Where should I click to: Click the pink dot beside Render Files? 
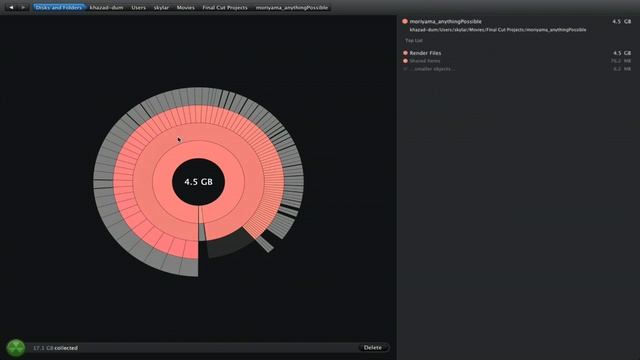tap(405, 53)
